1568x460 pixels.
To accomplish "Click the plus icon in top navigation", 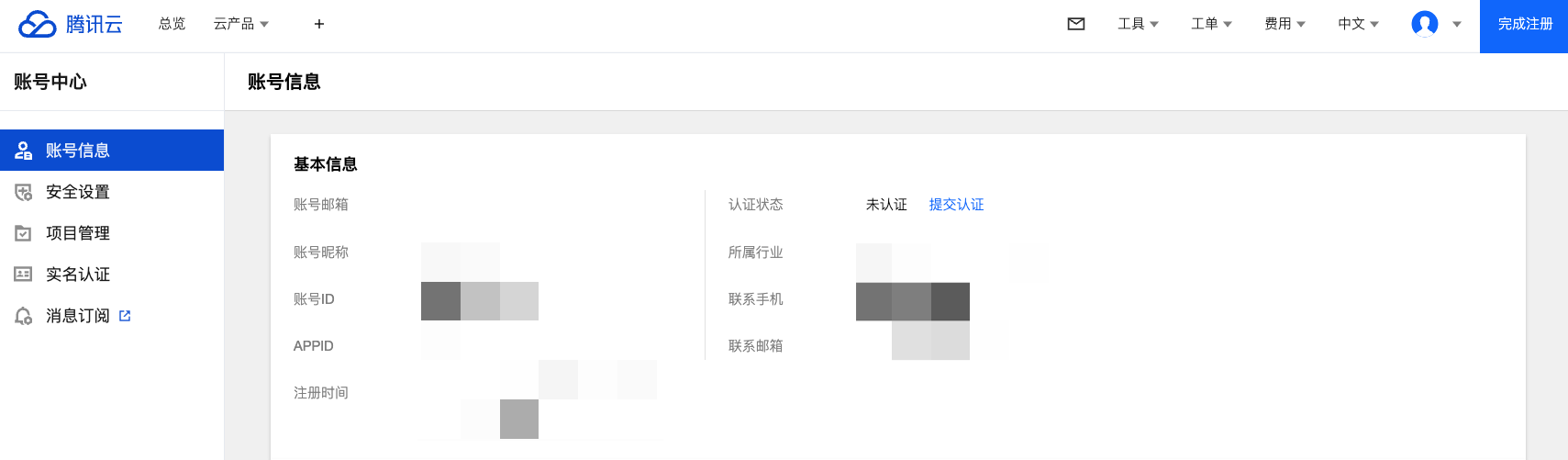I will [319, 24].
